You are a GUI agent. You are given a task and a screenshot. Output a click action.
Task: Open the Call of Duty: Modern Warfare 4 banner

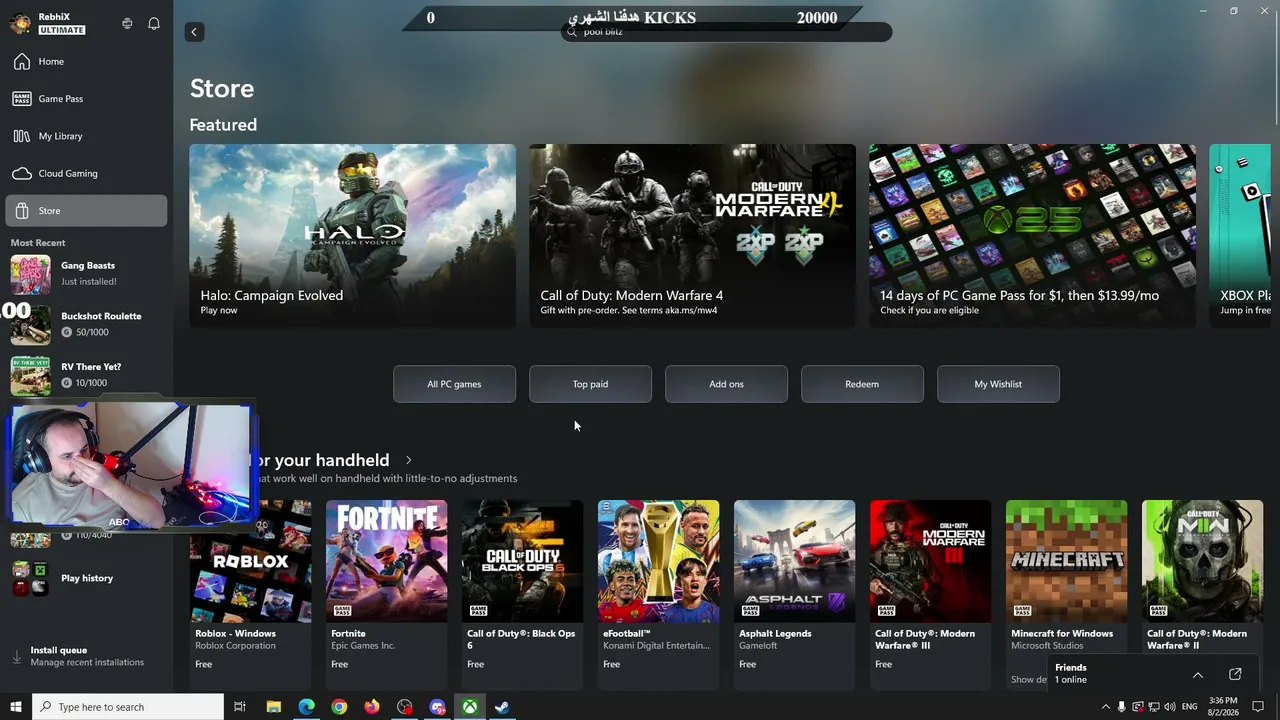click(x=692, y=235)
